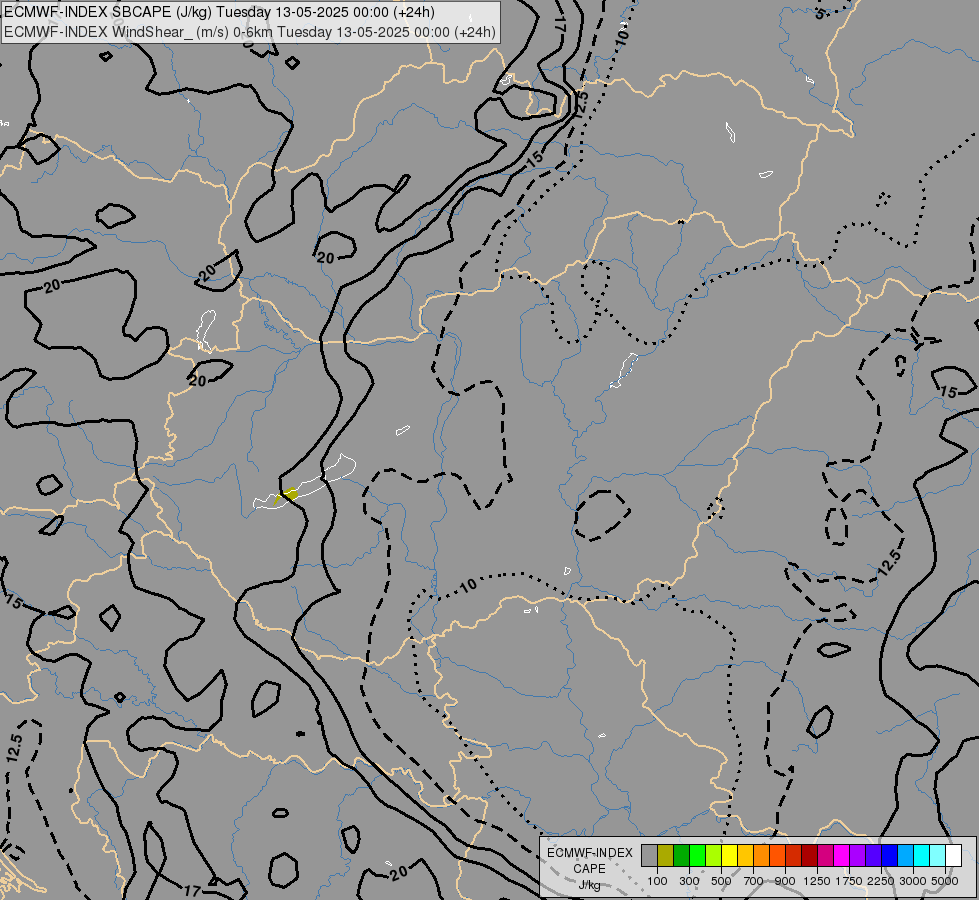Click the 1250 legend value

[817, 881]
